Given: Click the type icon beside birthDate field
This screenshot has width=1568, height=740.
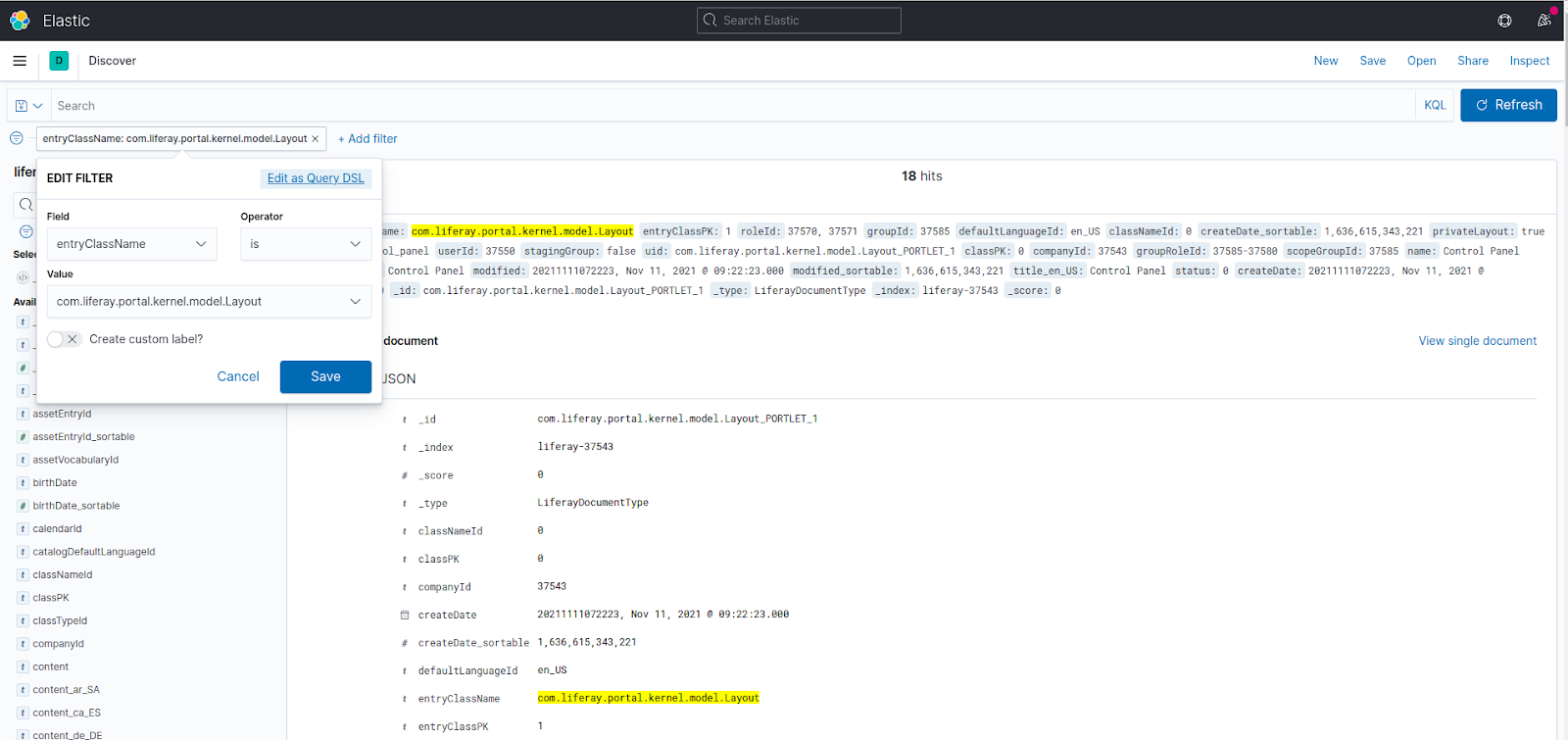Looking at the screenshot, I should click(23, 483).
